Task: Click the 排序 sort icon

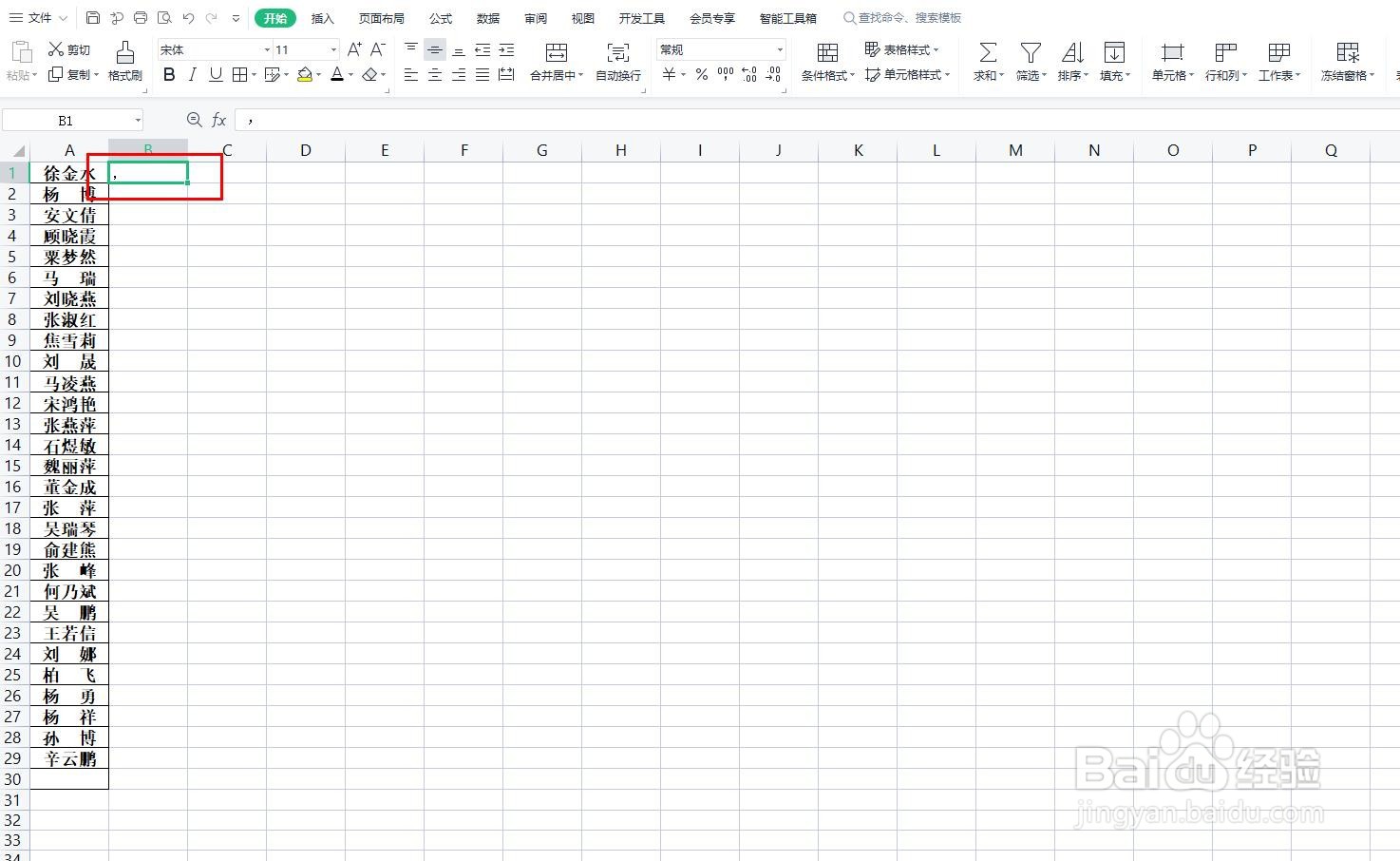Action: [1072, 53]
